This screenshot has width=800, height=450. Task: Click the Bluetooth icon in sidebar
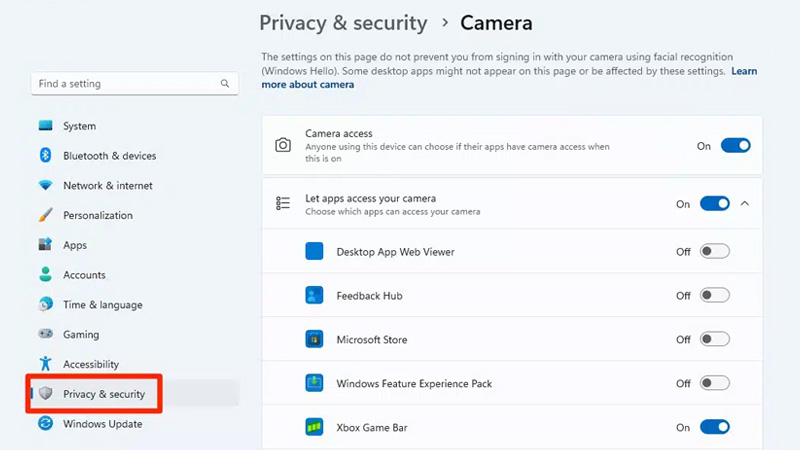click(45, 155)
